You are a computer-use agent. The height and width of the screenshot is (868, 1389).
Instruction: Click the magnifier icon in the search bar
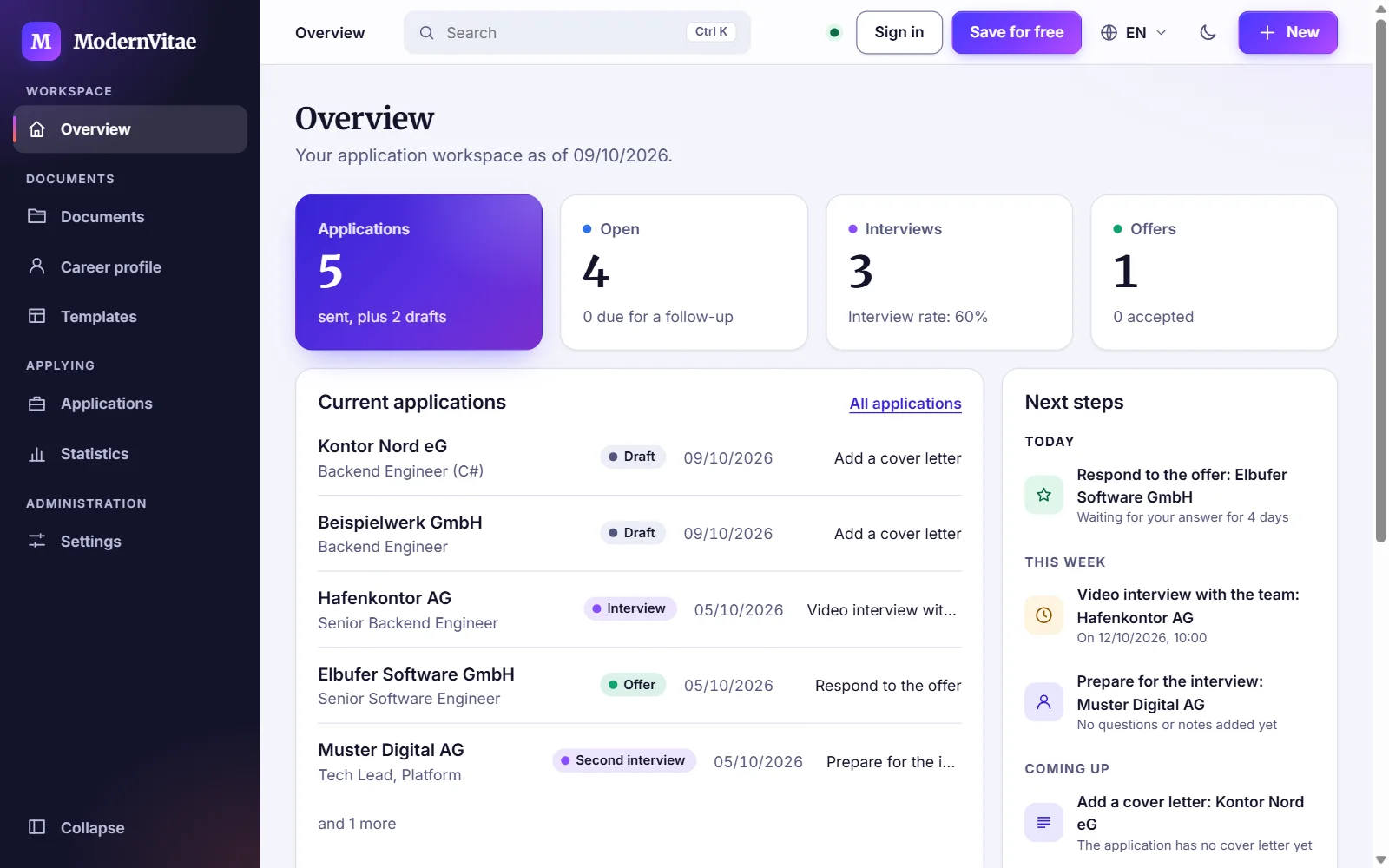pos(426,33)
